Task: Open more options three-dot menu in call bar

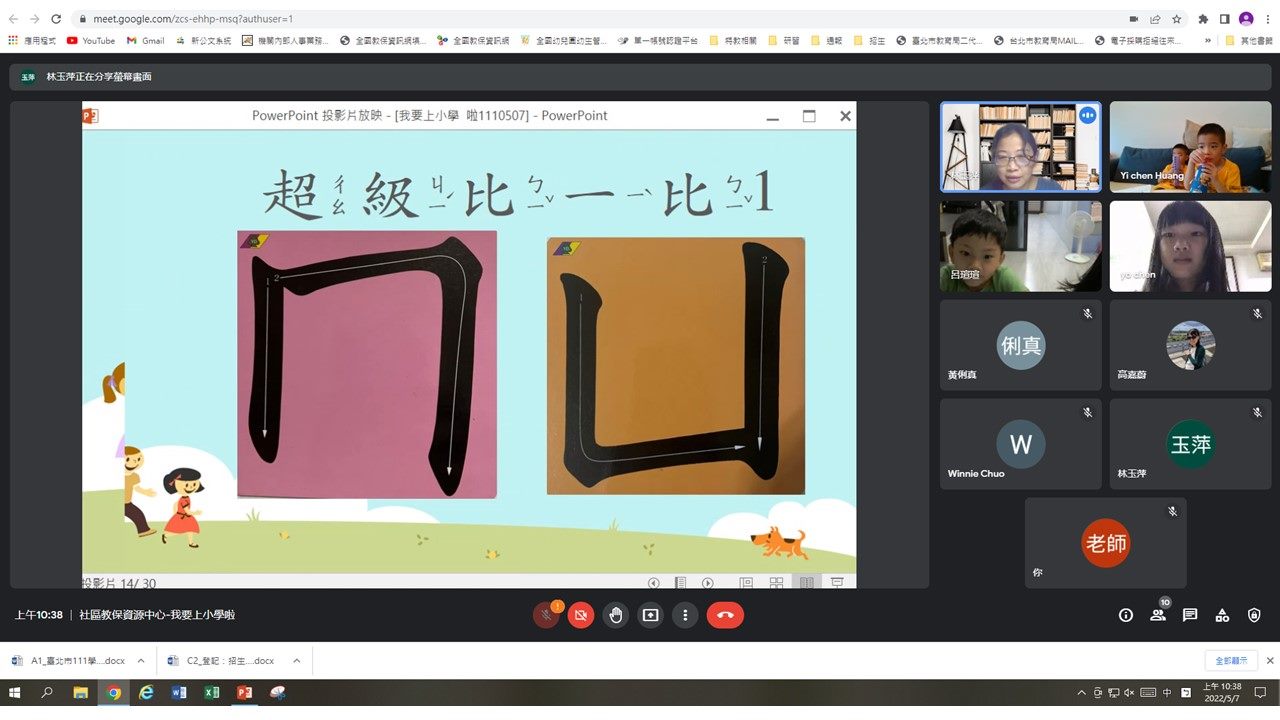Action: click(x=685, y=615)
